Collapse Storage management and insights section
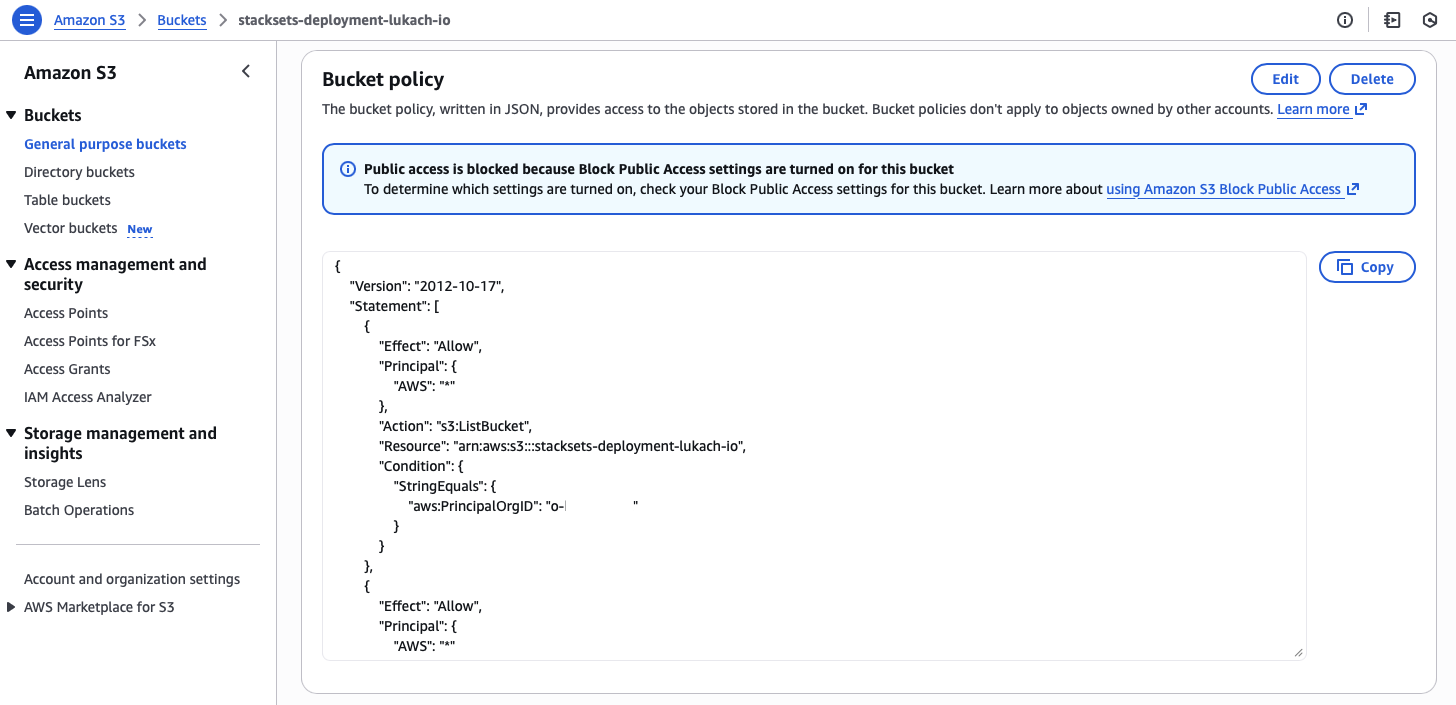The image size is (1456, 705). [11, 434]
